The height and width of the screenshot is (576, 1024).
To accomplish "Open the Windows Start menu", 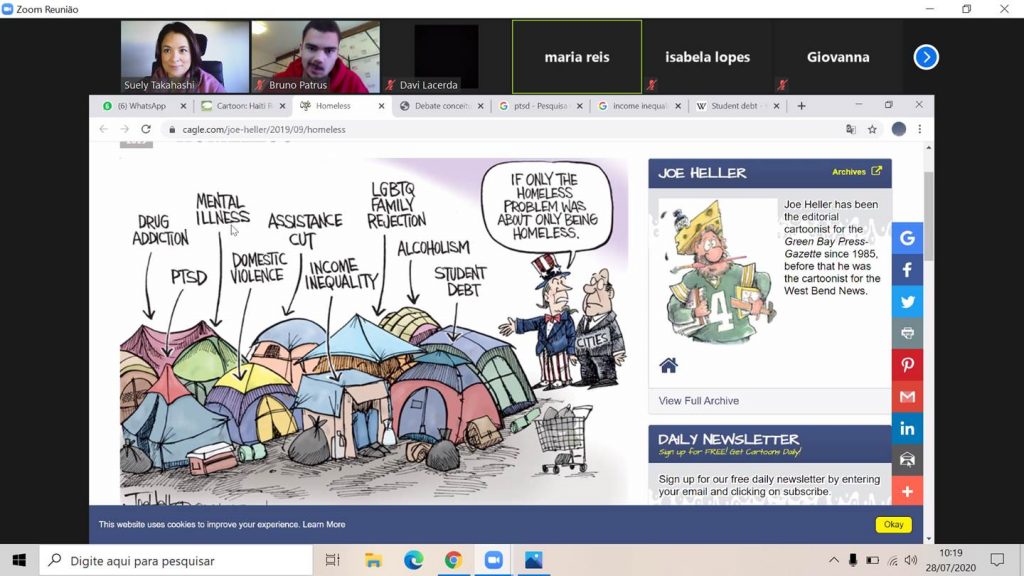I will 19,560.
